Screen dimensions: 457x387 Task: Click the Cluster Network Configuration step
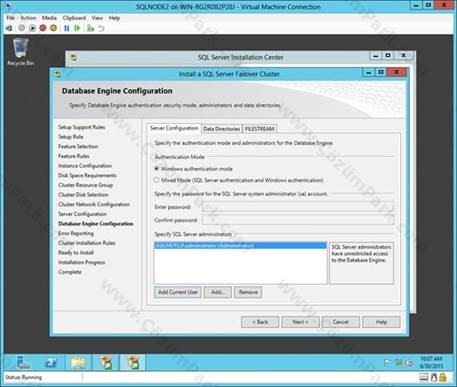coord(94,204)
